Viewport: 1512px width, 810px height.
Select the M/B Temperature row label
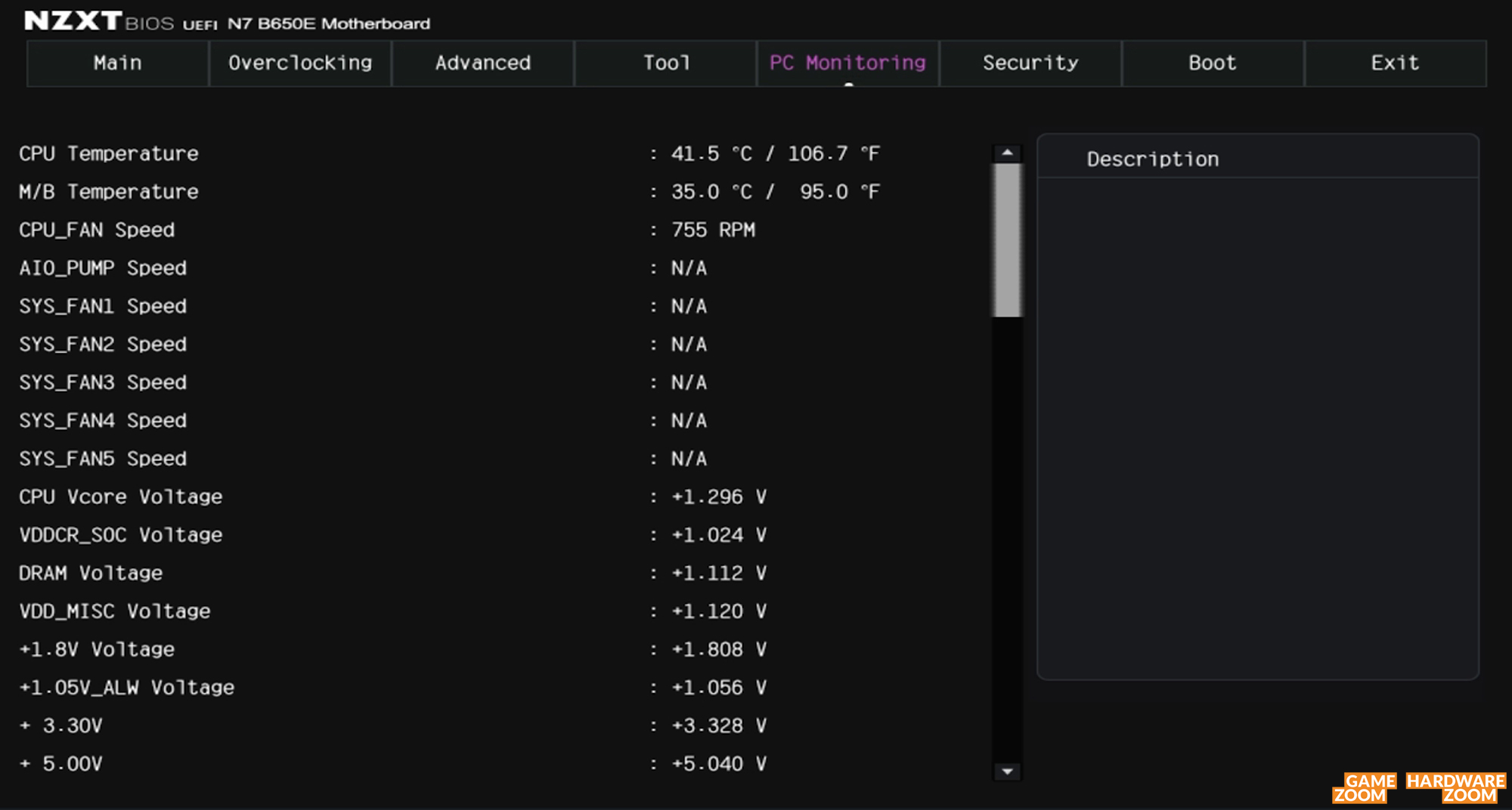coord(109,192)
